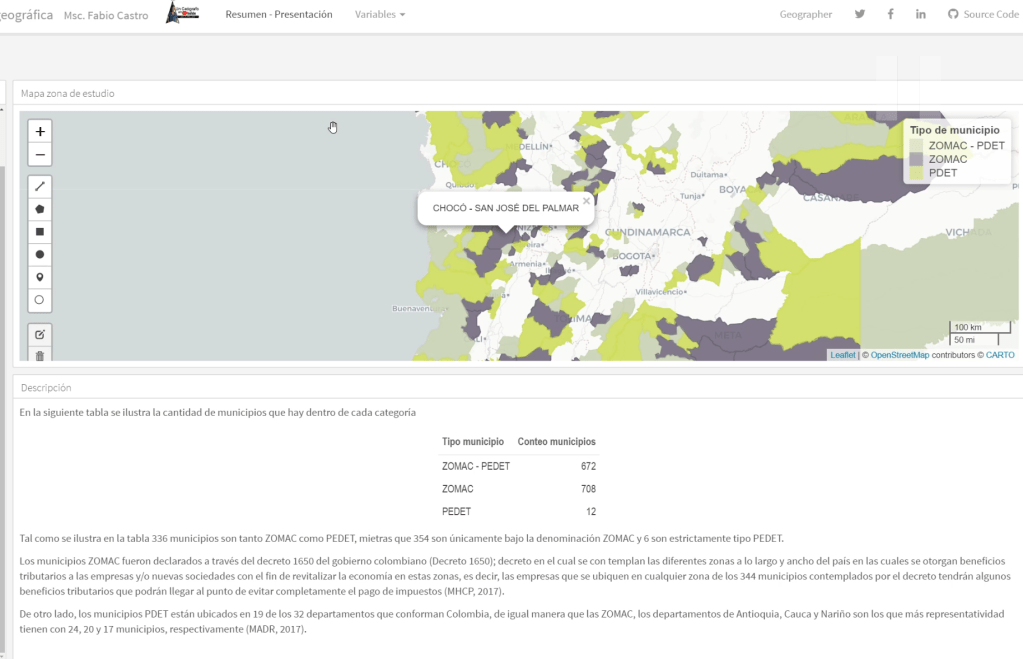Select the draw rectangle tool
This screenshot has height=659, width=1023.
click(x=40, y=232)
